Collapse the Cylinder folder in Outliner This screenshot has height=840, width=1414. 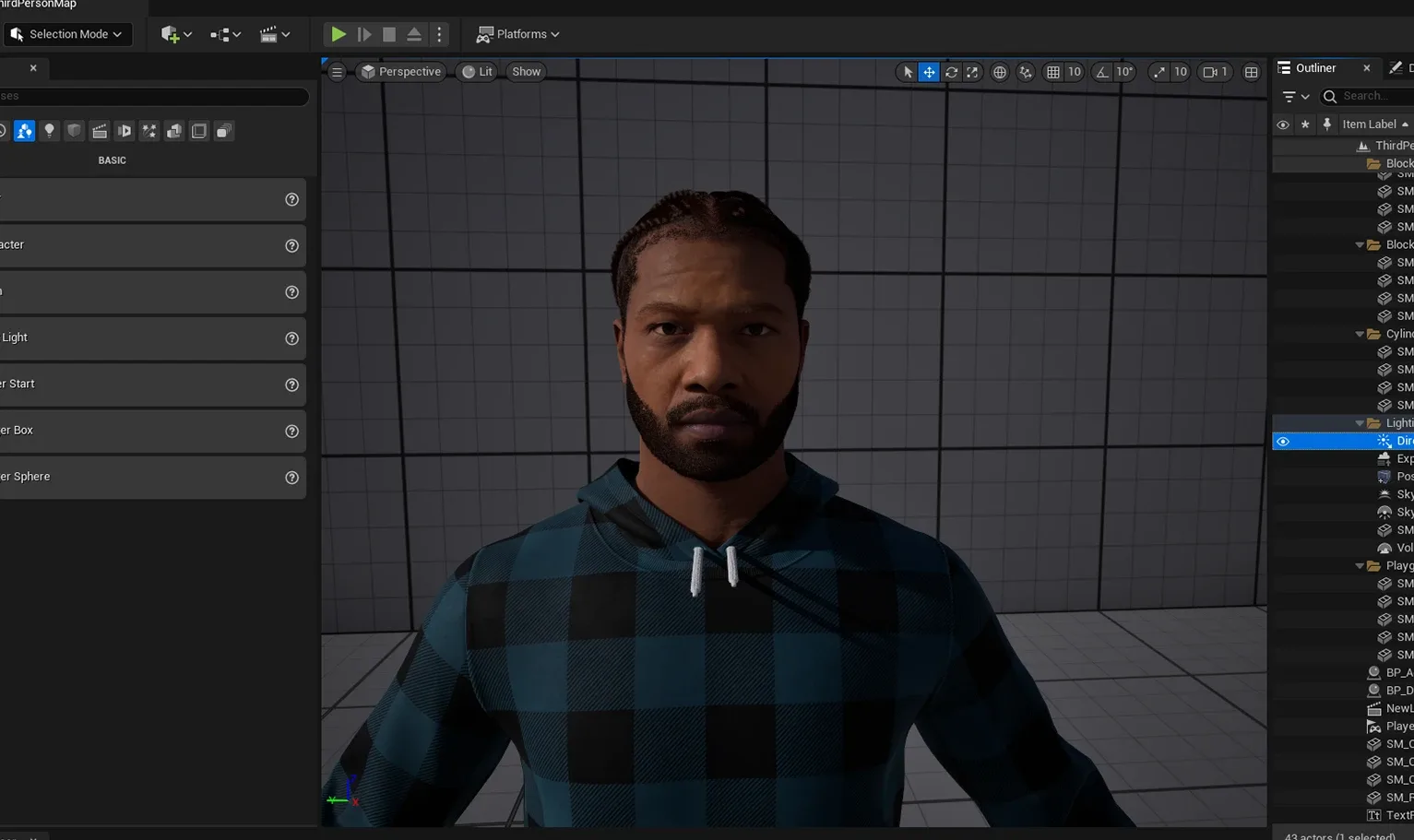click(1360, 334)
